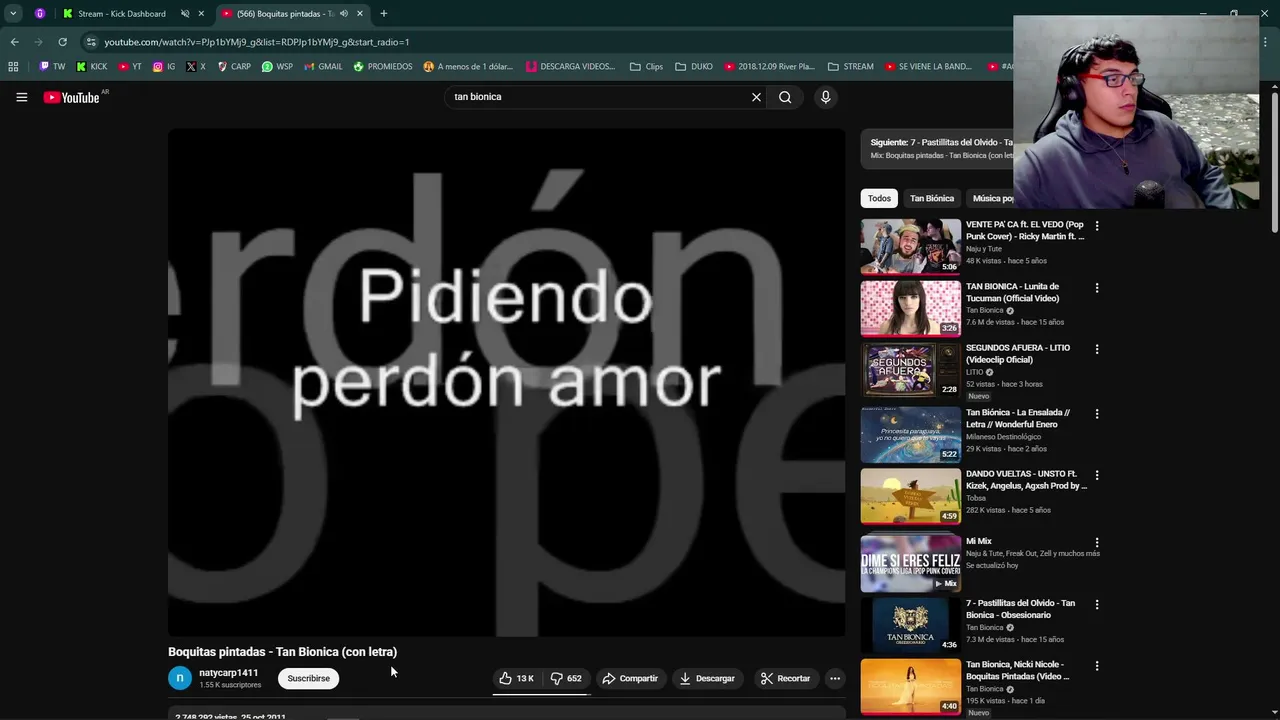Click TAN BIONICA - Lunita de Tucuman title

point(1013,292)
